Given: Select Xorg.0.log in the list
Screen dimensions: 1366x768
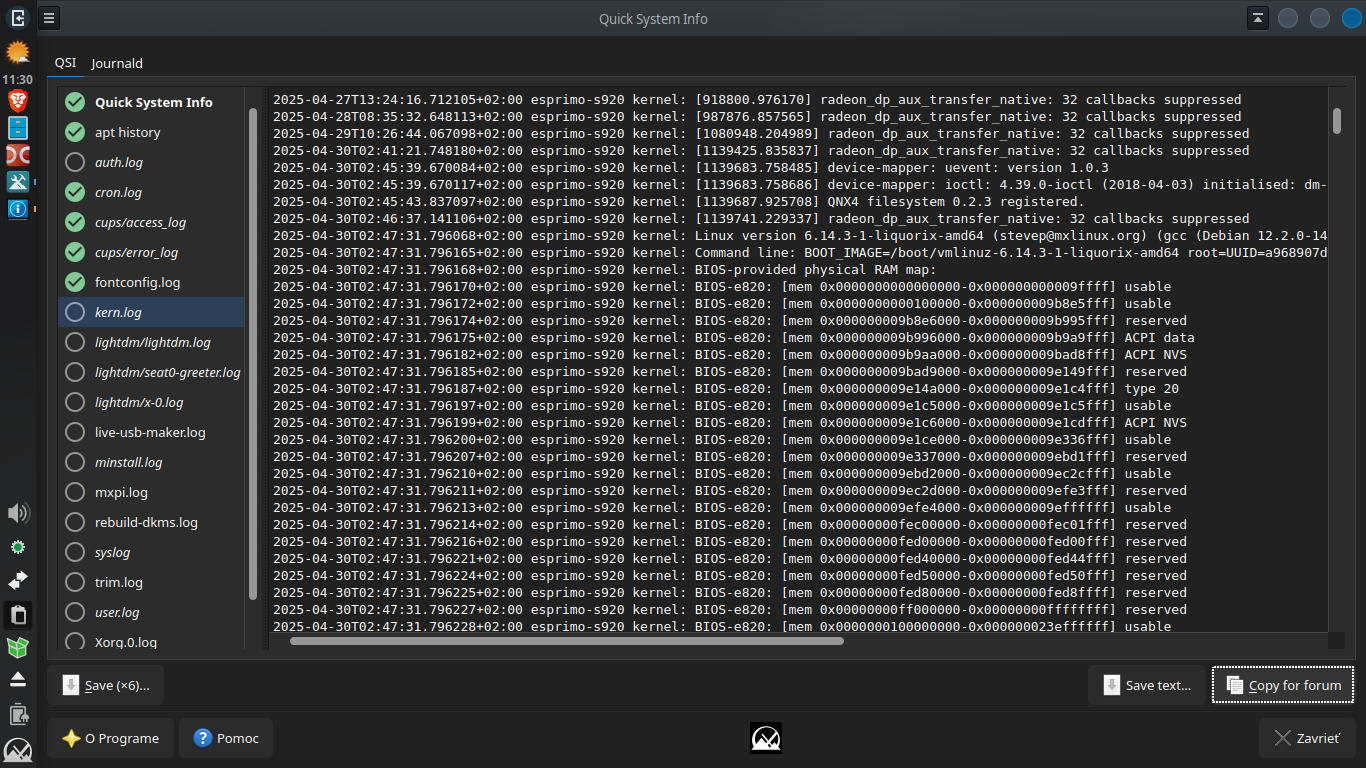Looking at the screenshot, I should (151, 640).
